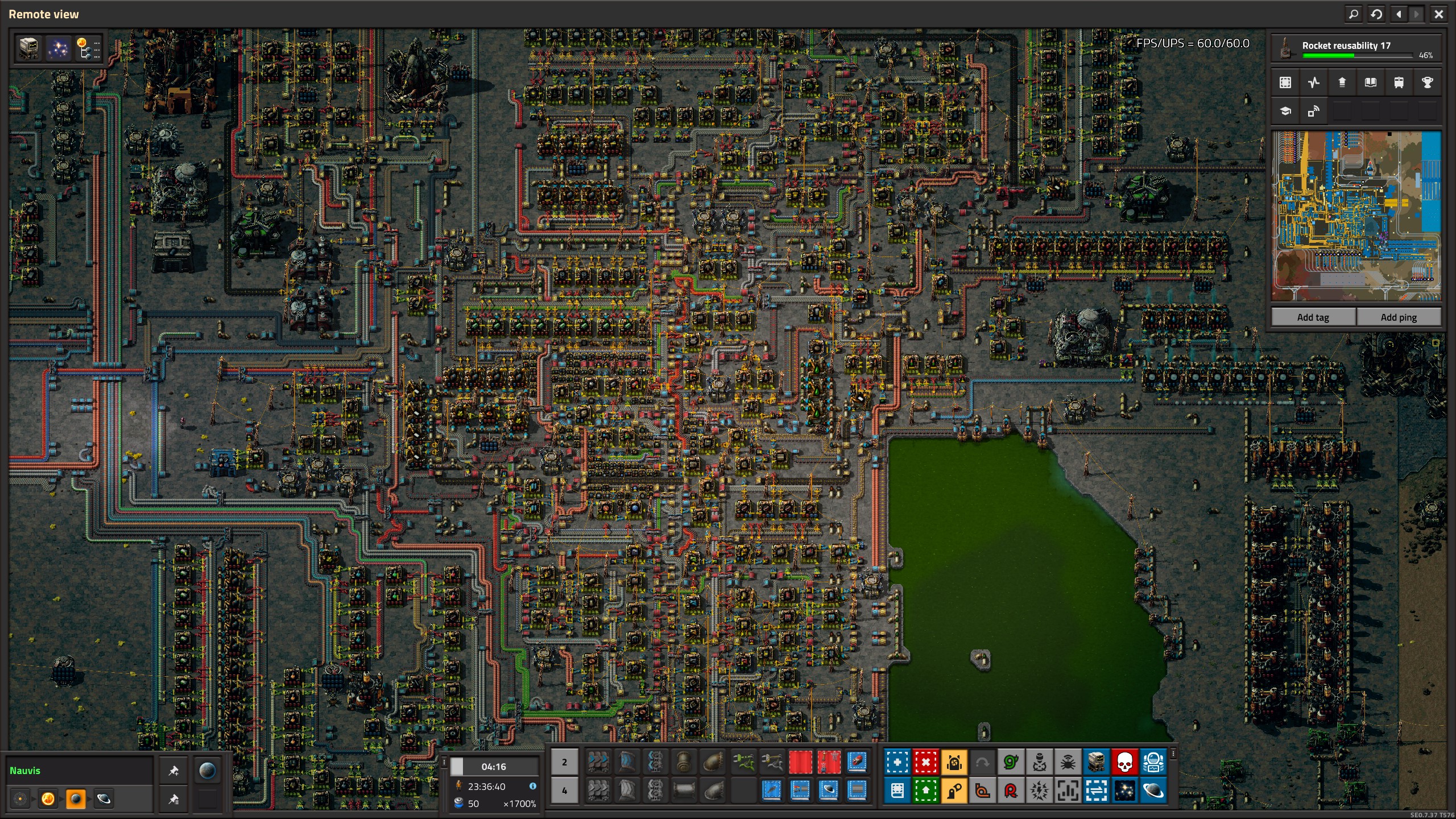Click Rocket reusability 17 research progress bar
The image size is (1456, 819).
[x=1357, y=55]
